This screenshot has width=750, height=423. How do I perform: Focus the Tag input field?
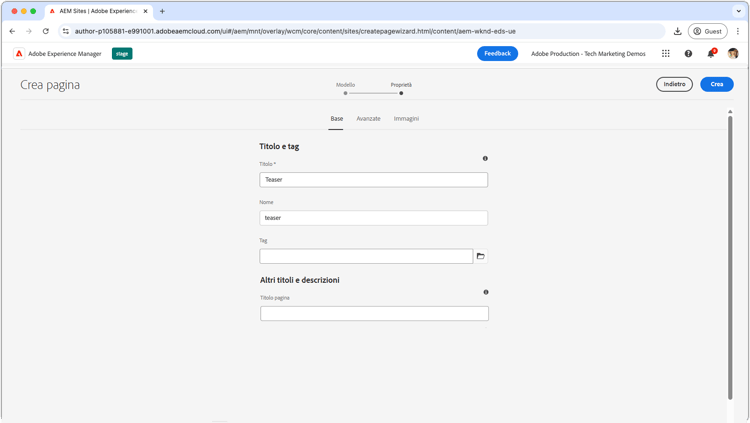[366, 256]
